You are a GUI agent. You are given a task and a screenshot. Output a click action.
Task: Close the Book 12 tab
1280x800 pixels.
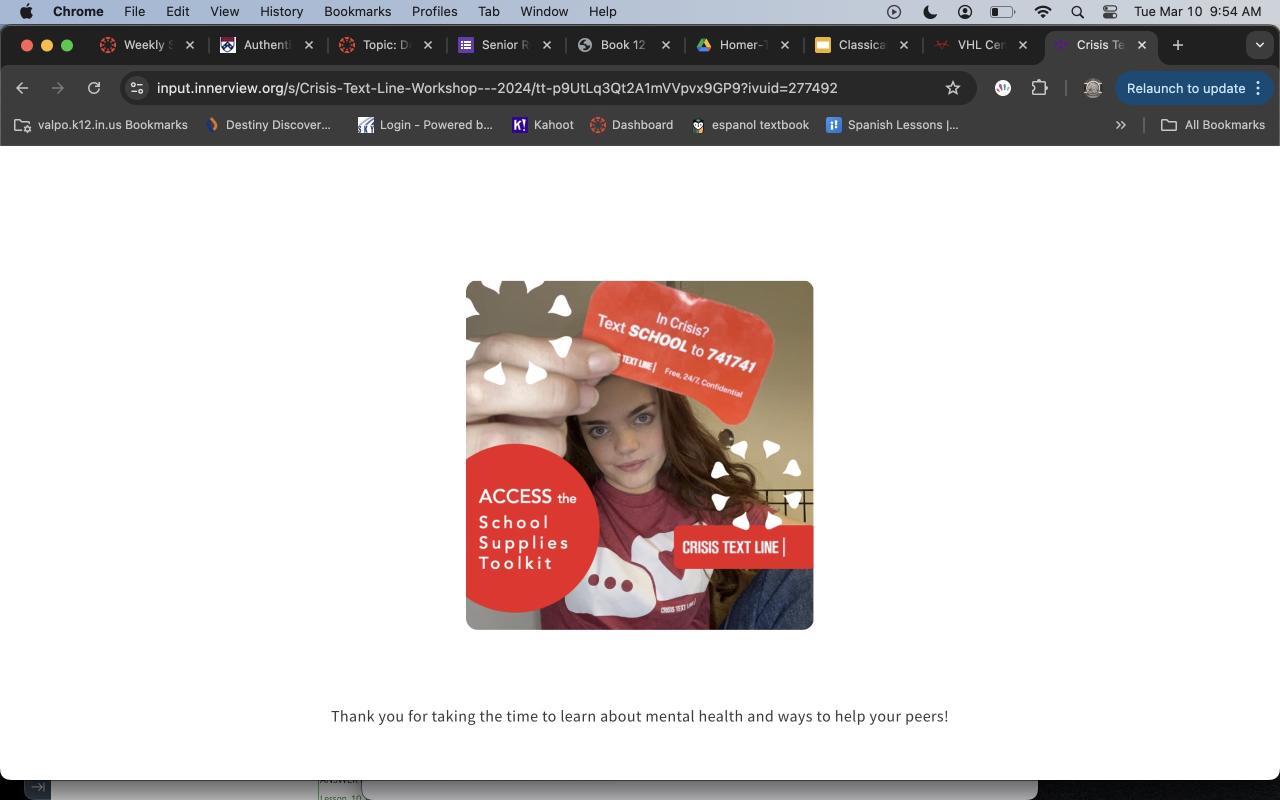pyautogui.click(x=666, y=45)
